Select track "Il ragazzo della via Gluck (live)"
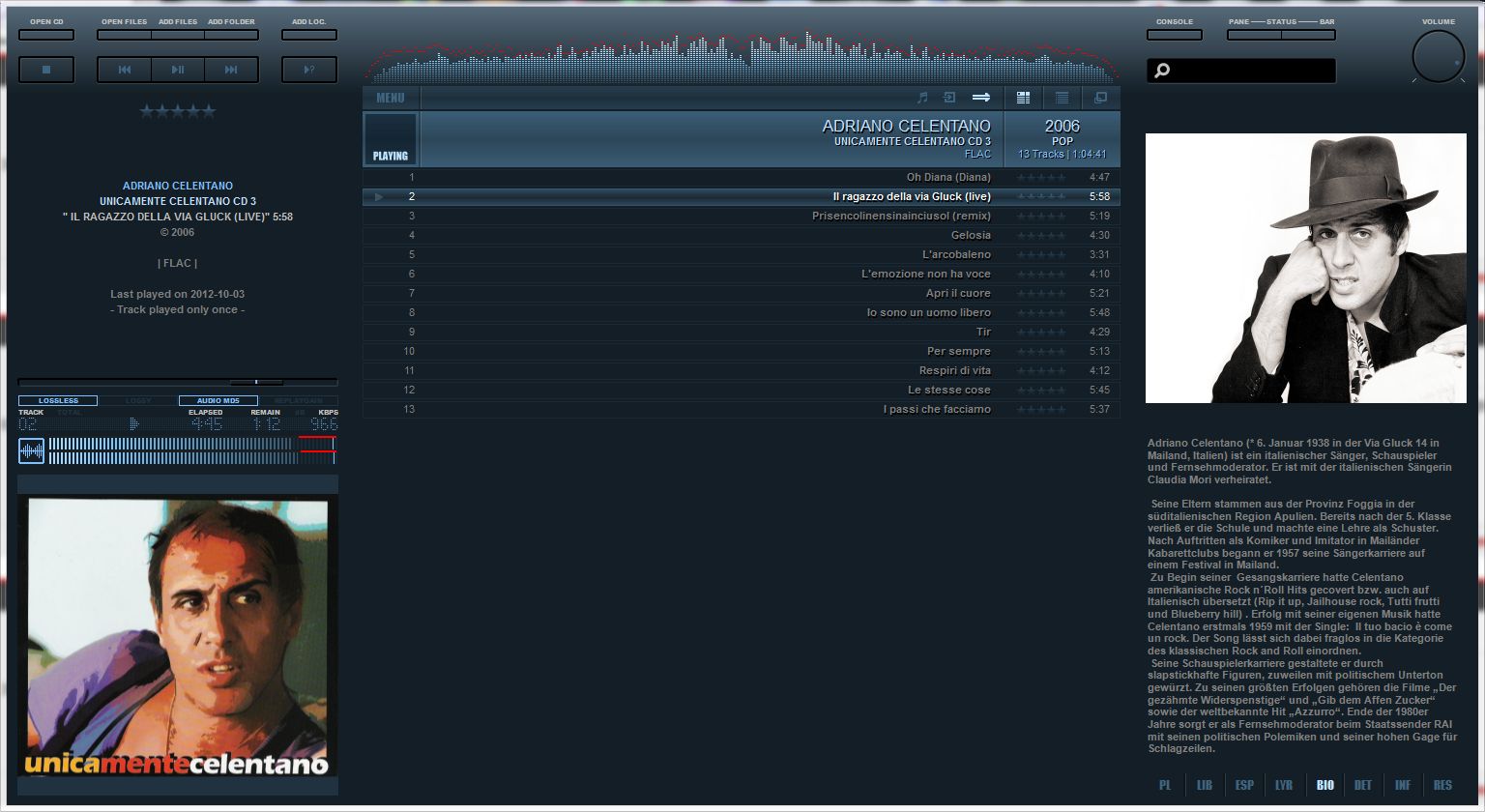1485x812 pixels. 742,197
